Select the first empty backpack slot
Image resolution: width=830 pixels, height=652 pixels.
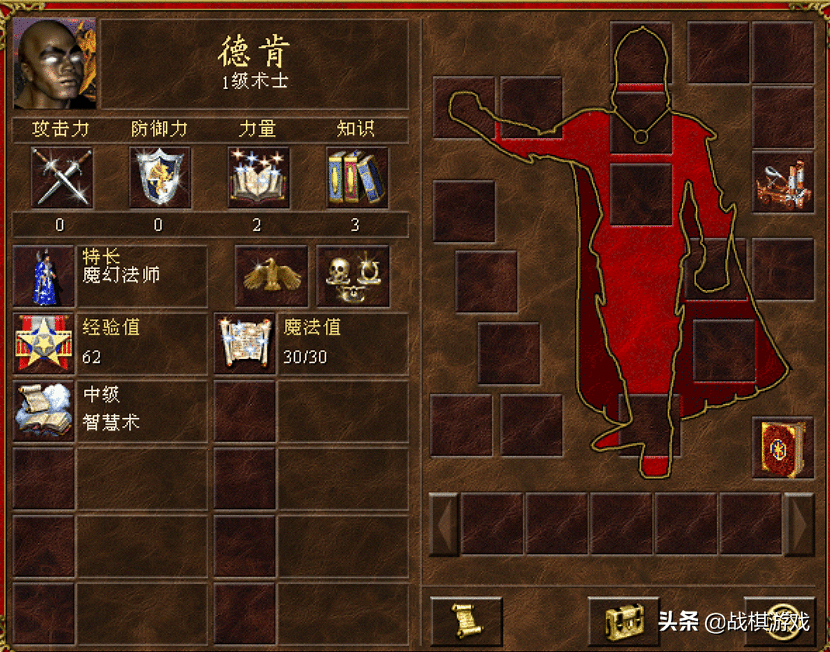pos(492,524)
